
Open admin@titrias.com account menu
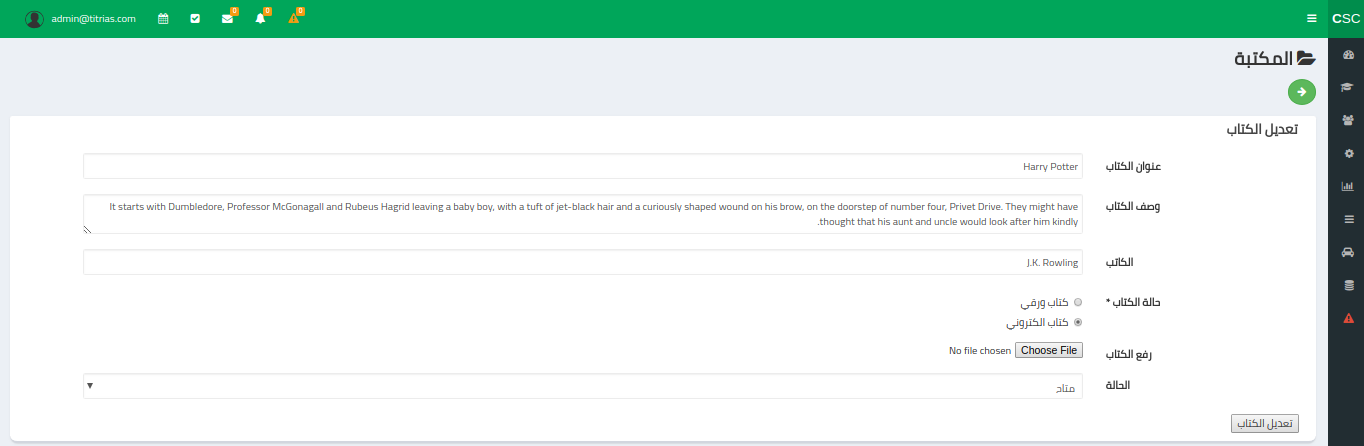tap(93, 18)
